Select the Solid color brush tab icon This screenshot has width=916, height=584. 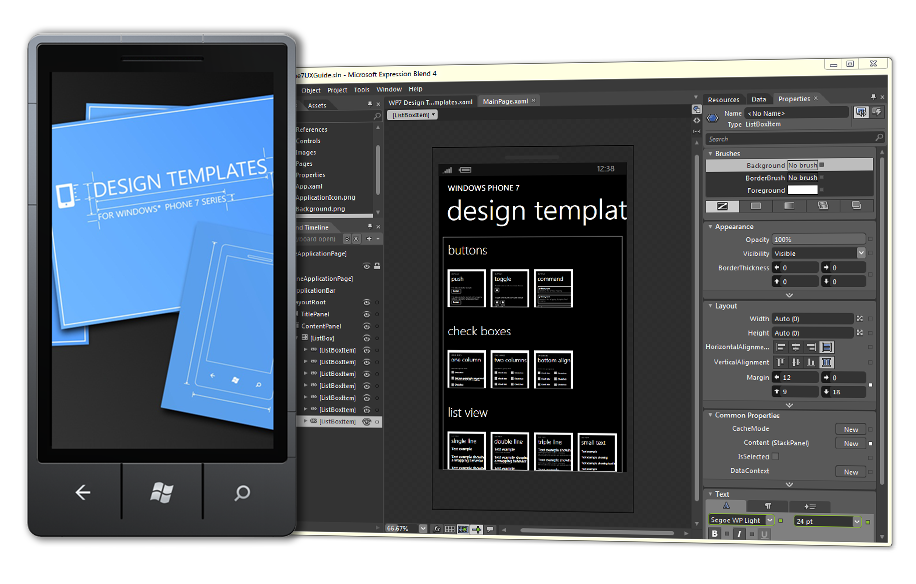(755, 206)
